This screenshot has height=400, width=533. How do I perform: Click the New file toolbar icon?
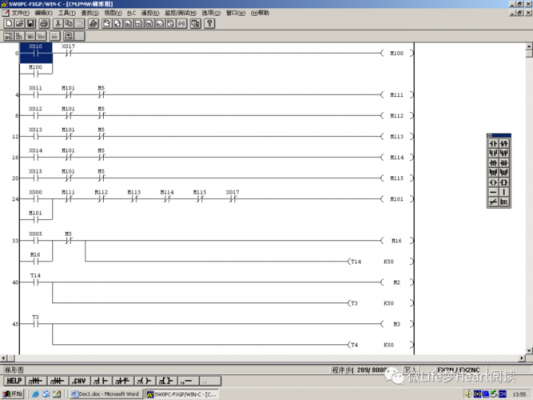point(9,23)
